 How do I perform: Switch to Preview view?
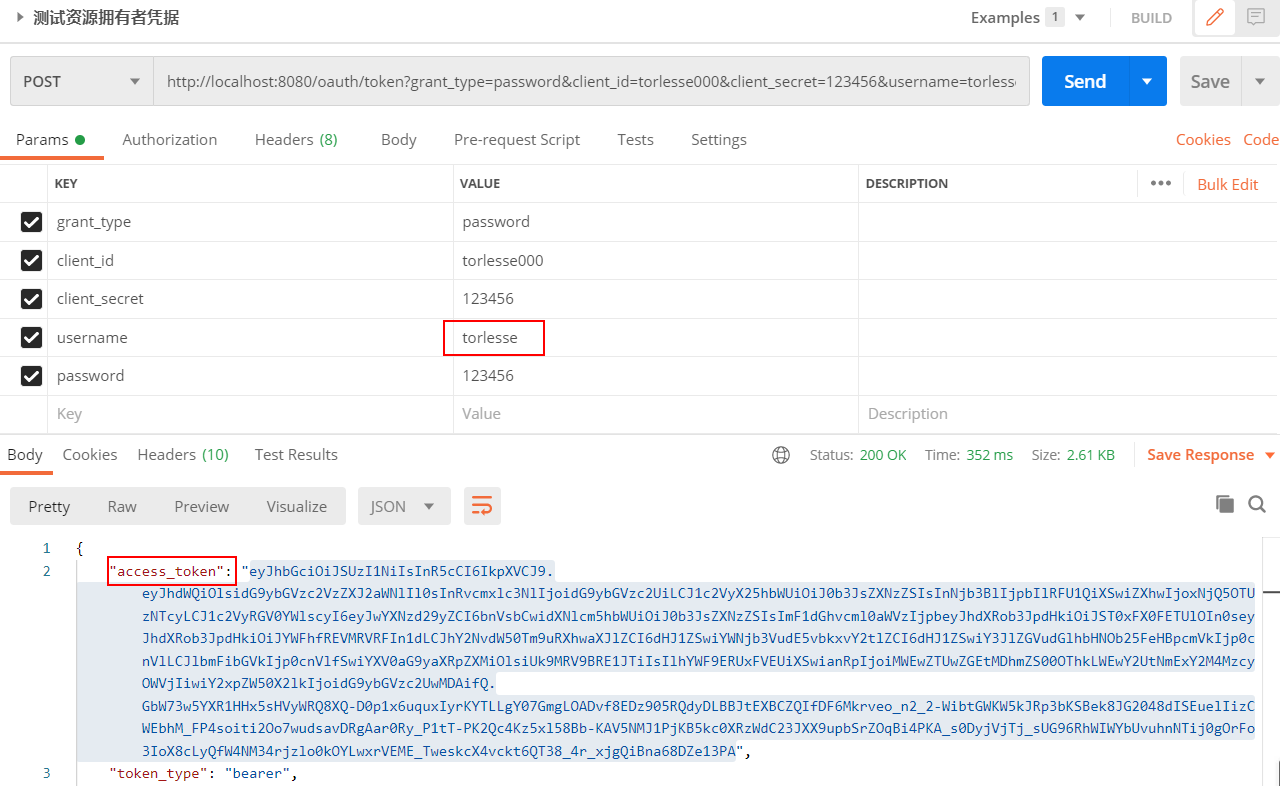pos(202,506)
